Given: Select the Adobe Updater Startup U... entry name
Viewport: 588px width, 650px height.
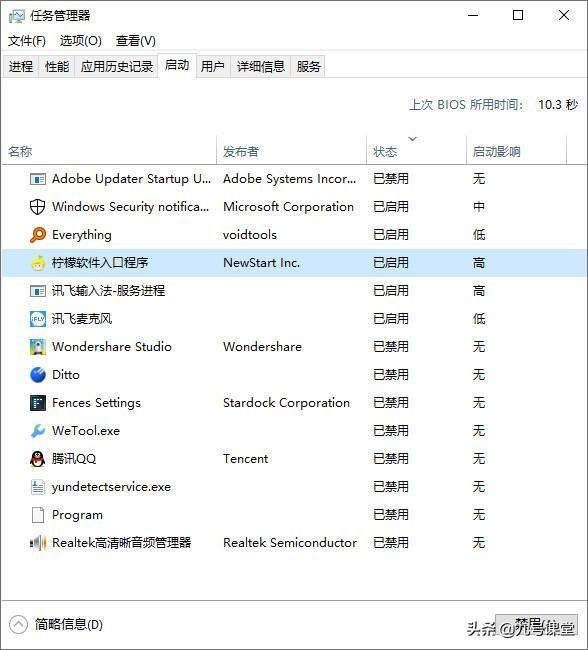Looking at the screenshot, I should pos(131,179).
